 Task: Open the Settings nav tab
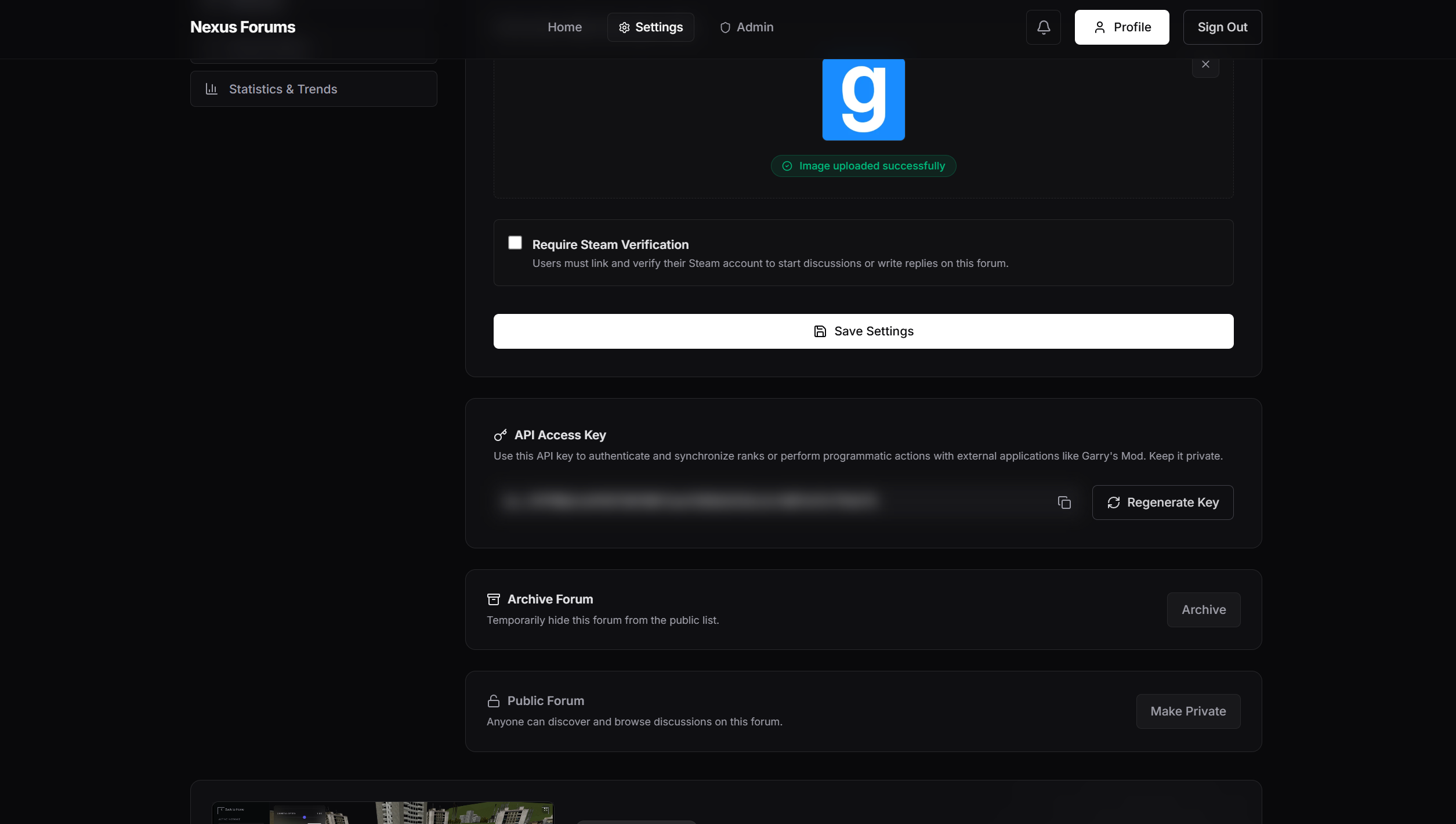coord(650,27)
